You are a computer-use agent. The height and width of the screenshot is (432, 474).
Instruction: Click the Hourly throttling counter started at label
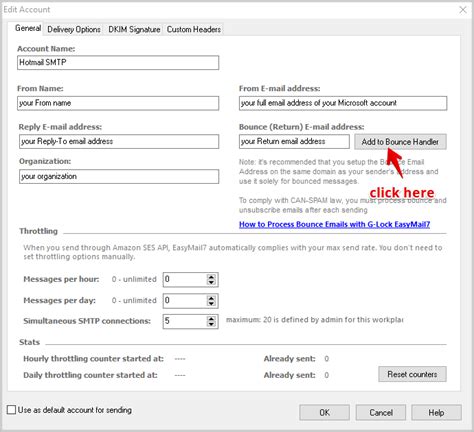pos(93,359)
